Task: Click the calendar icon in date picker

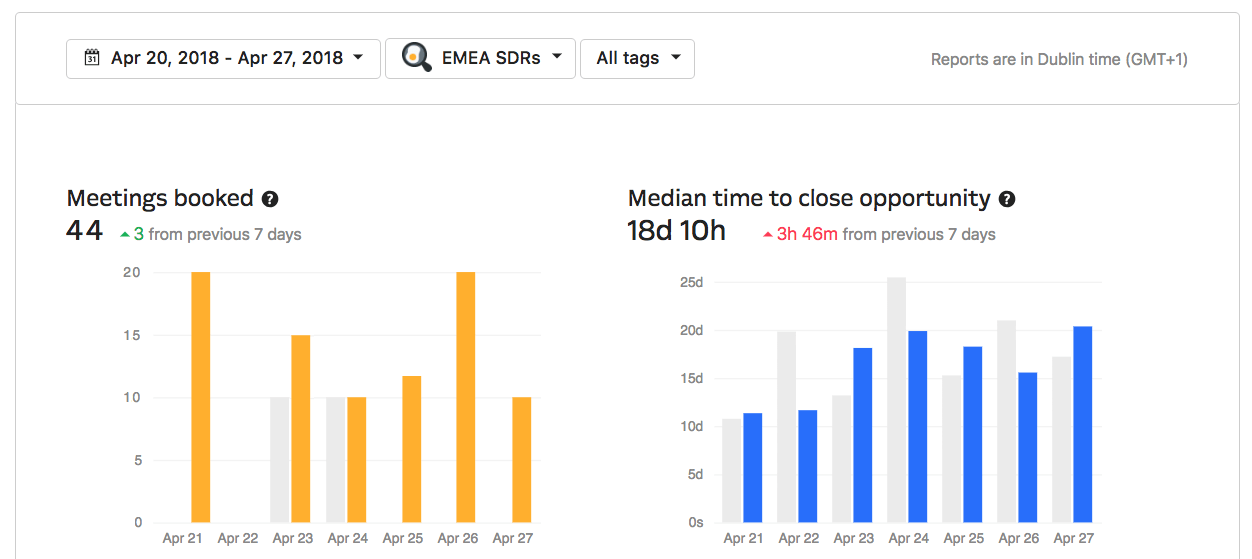Action: [x=92, y=58]
